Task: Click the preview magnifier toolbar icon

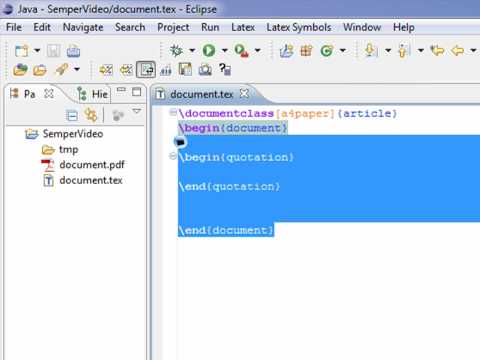Action: pyautogui.click(x=205, y=70)
